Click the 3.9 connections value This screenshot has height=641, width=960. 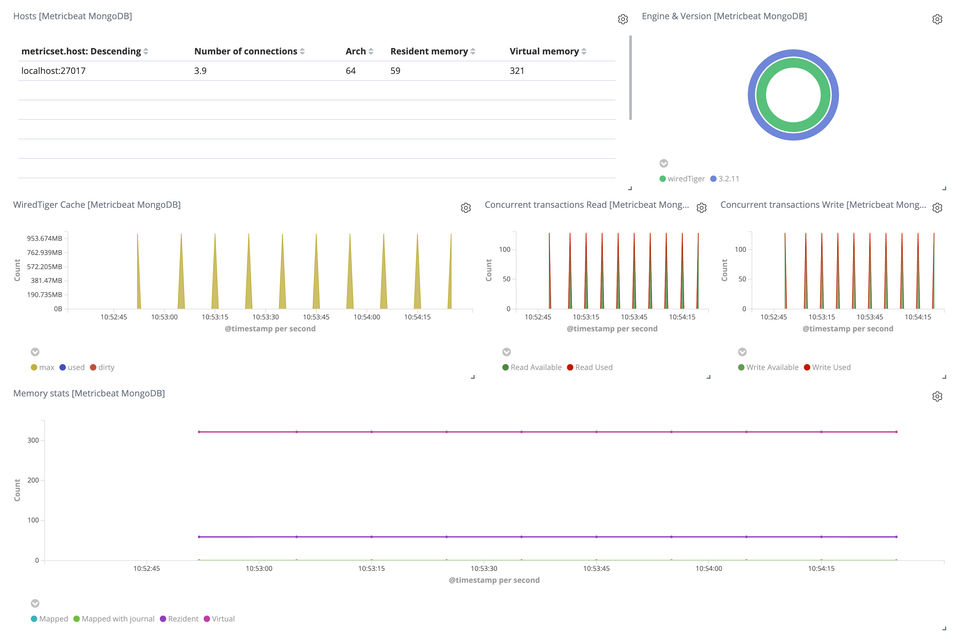coord(200,71)
